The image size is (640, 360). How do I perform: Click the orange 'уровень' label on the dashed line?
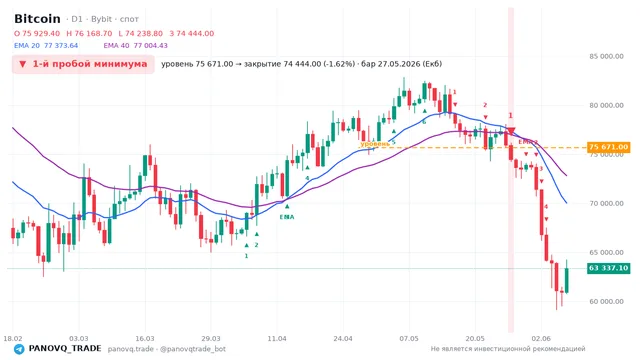pyautogui.click(x=375, y=144)
